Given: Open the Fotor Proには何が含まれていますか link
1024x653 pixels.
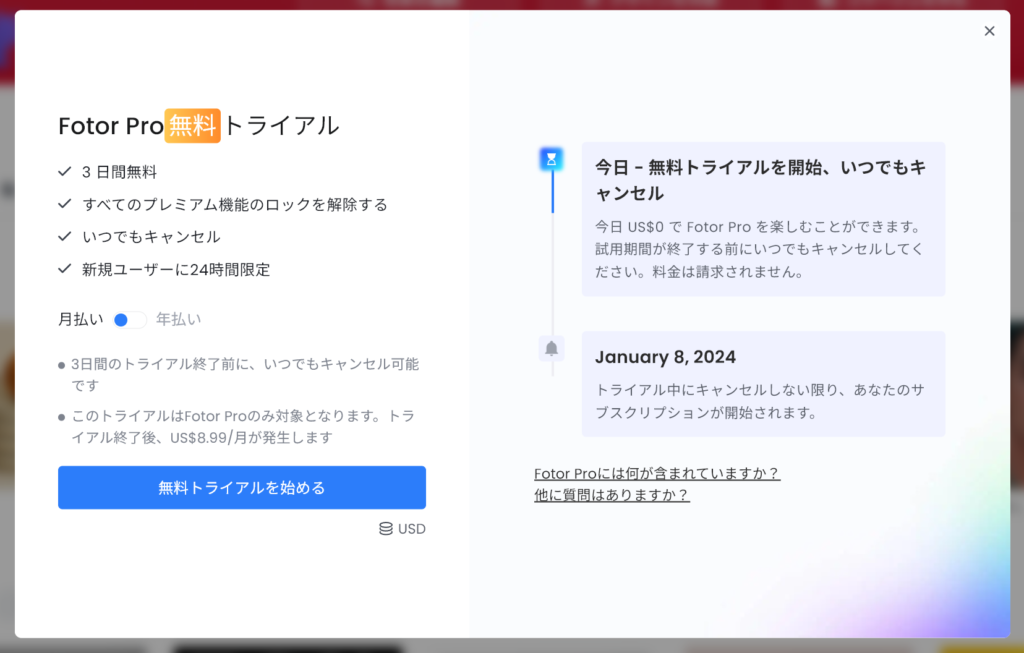Looking at the screenshot, I should click(657, 473).
